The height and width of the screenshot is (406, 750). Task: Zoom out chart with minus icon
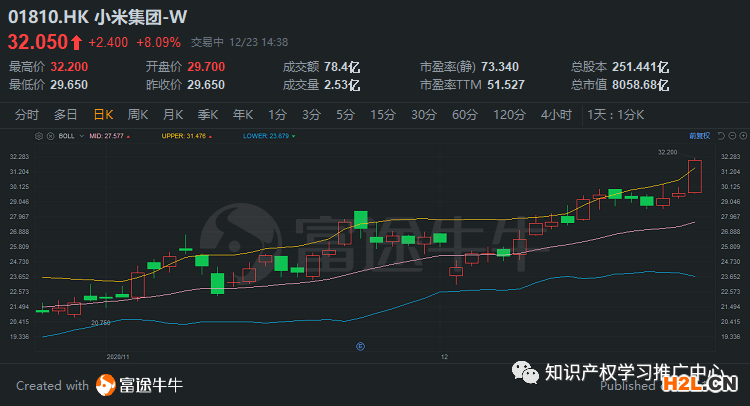click(732, 136)
